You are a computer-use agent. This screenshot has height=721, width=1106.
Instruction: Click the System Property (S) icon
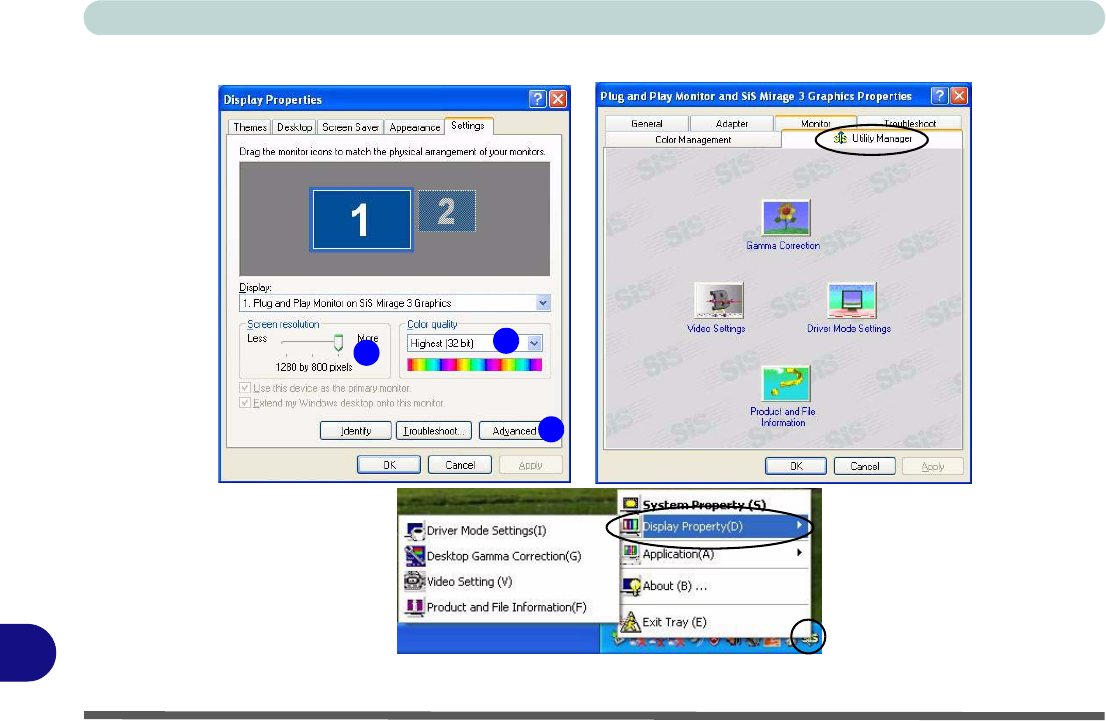click(x=631, y=504)
